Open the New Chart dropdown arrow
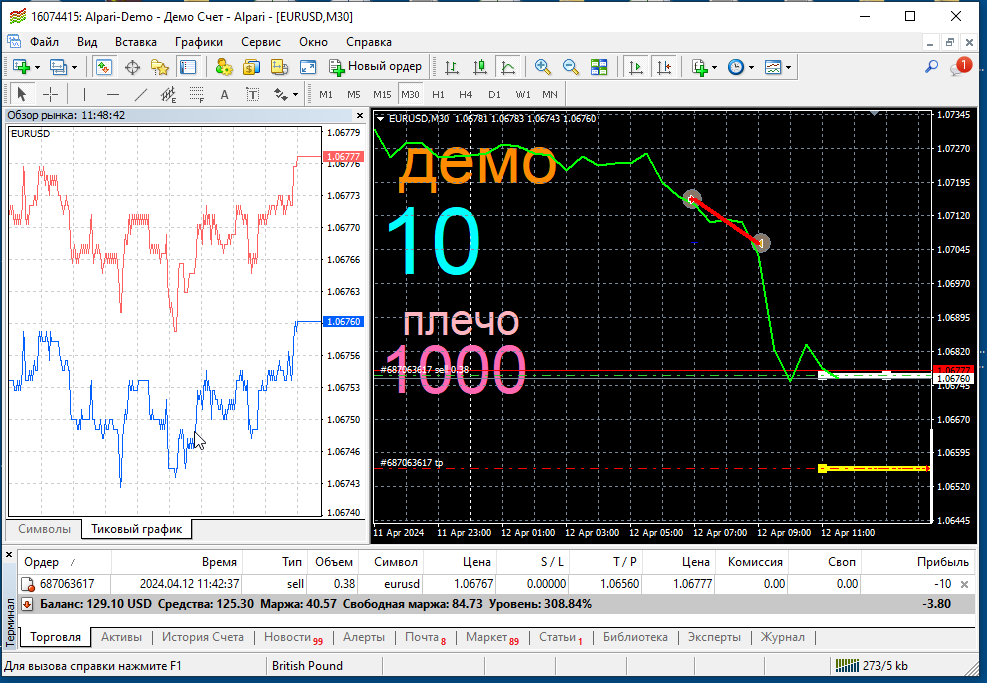 tap(37, 67)
